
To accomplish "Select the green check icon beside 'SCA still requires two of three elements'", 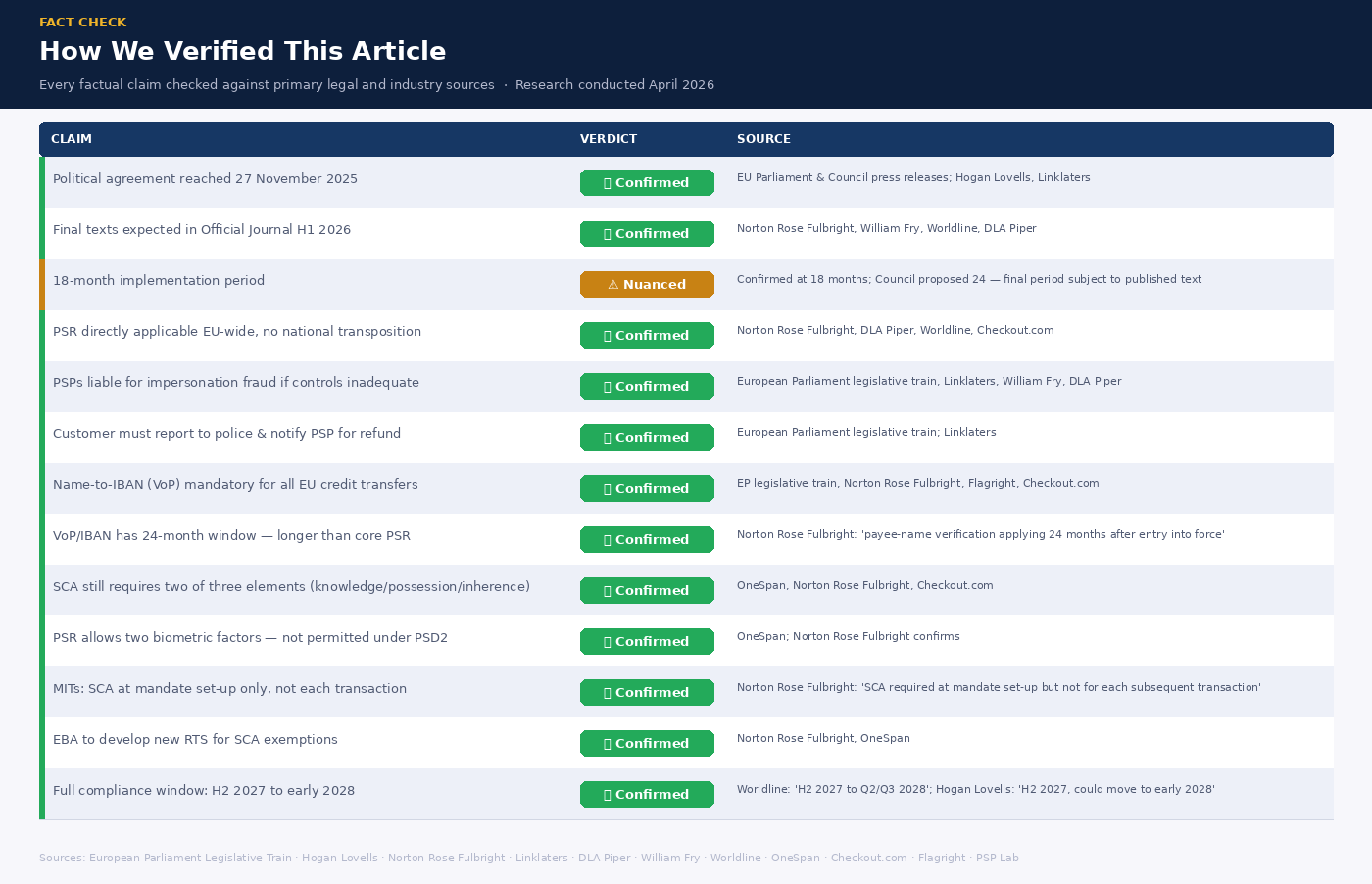I will (x=606, y=590).
